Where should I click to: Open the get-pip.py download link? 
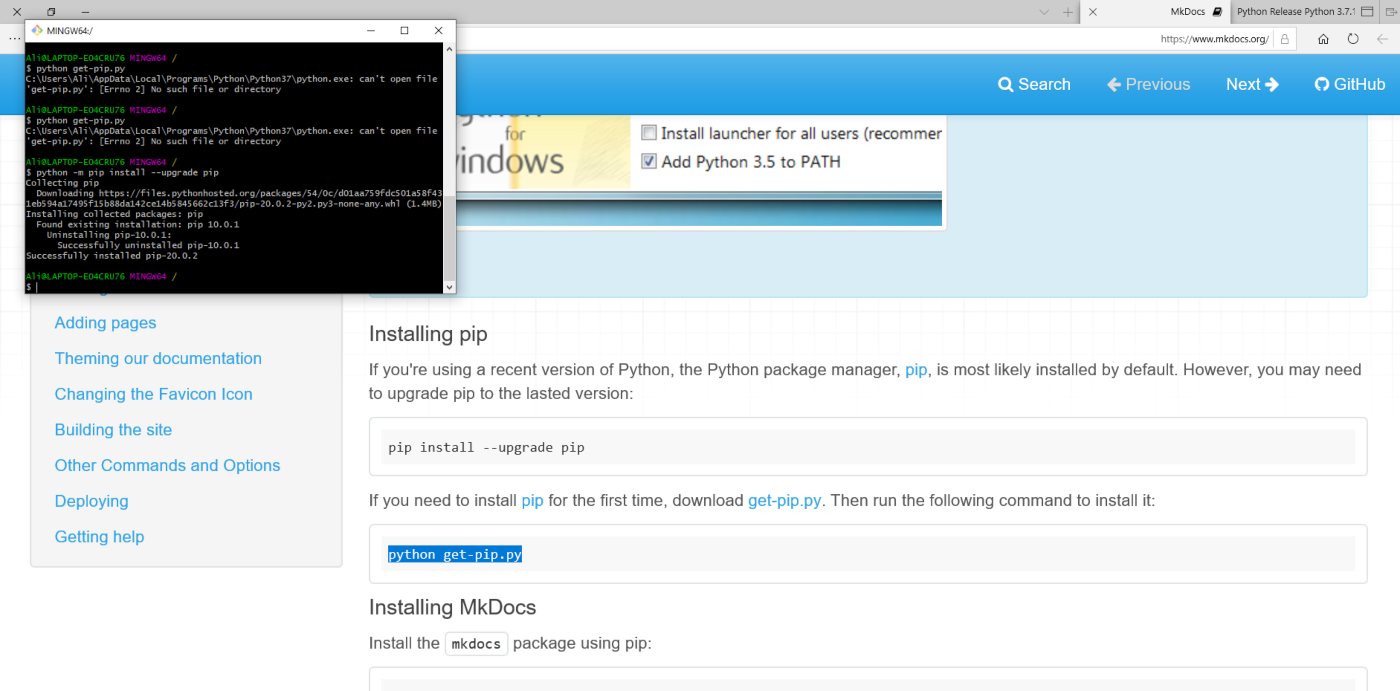point(784,500)
